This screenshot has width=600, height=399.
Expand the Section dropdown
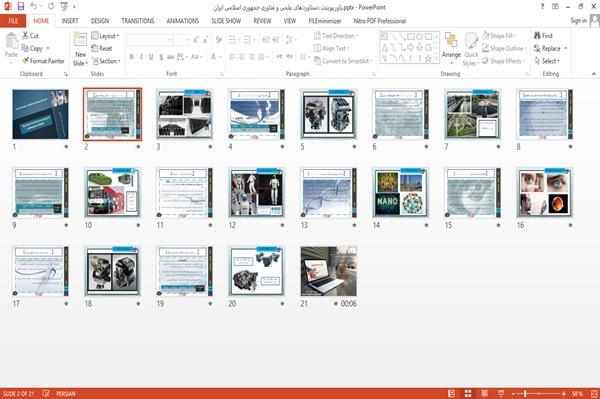pos(106,61)
